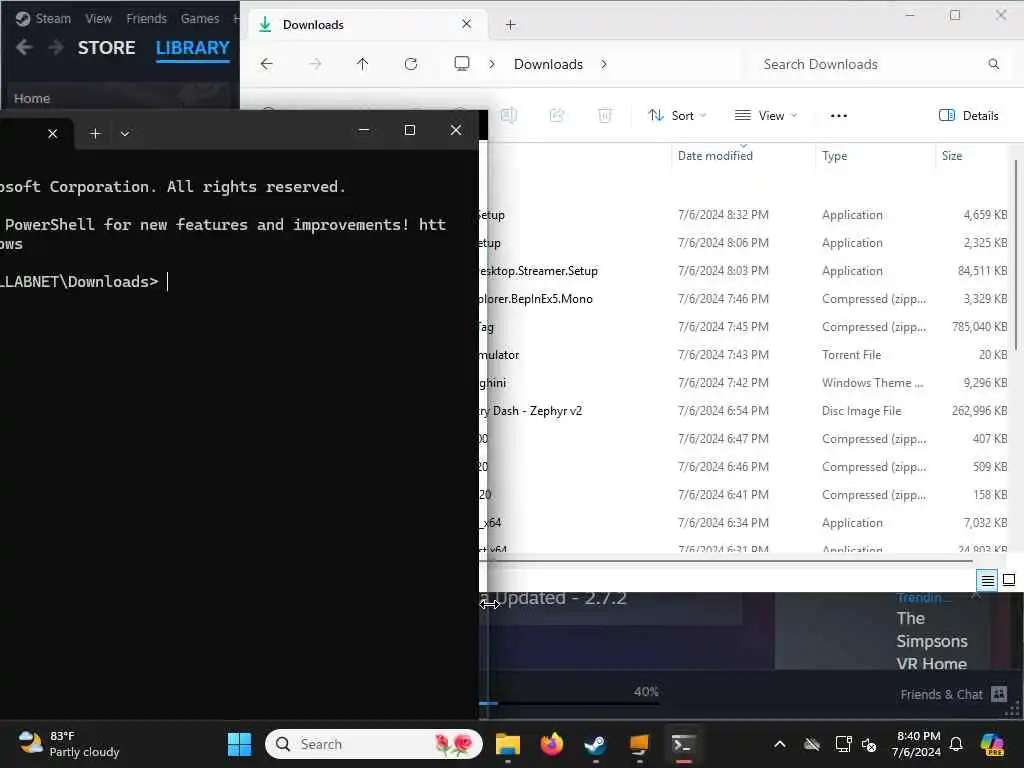1024x768 pixels.
Task: Select the Windows Theme file row
Action: tap(744, 383)
